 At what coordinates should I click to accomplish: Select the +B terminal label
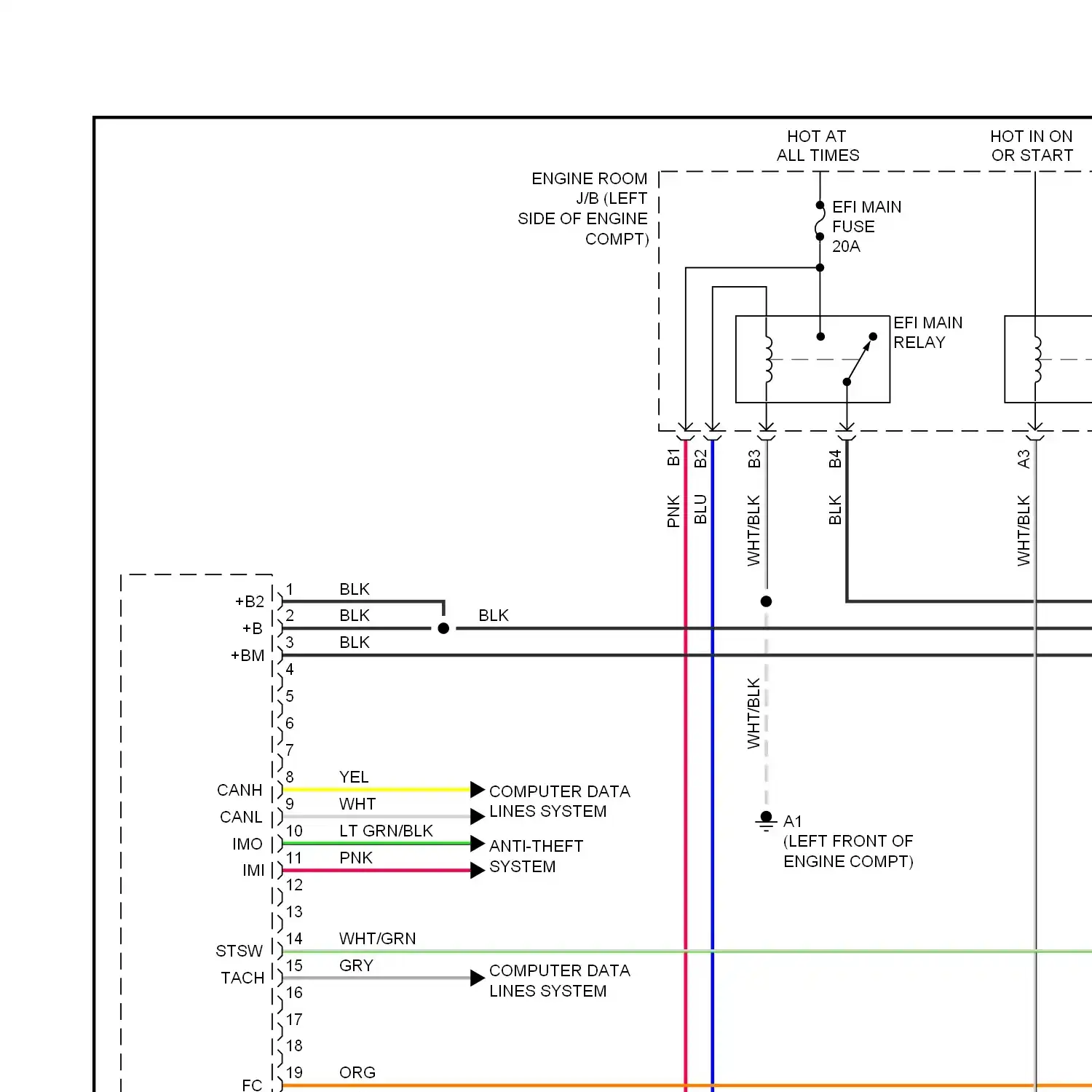point(252,628)
